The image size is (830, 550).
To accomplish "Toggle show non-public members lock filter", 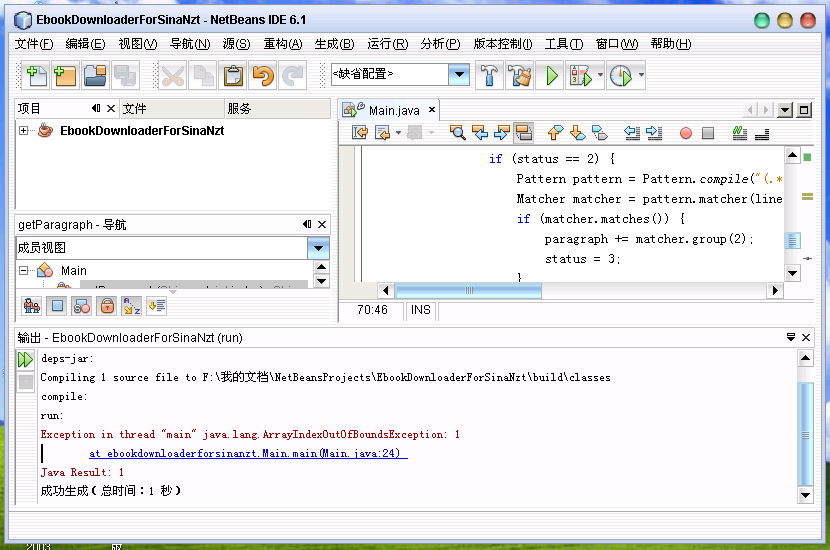I will (x=107, y=306).
